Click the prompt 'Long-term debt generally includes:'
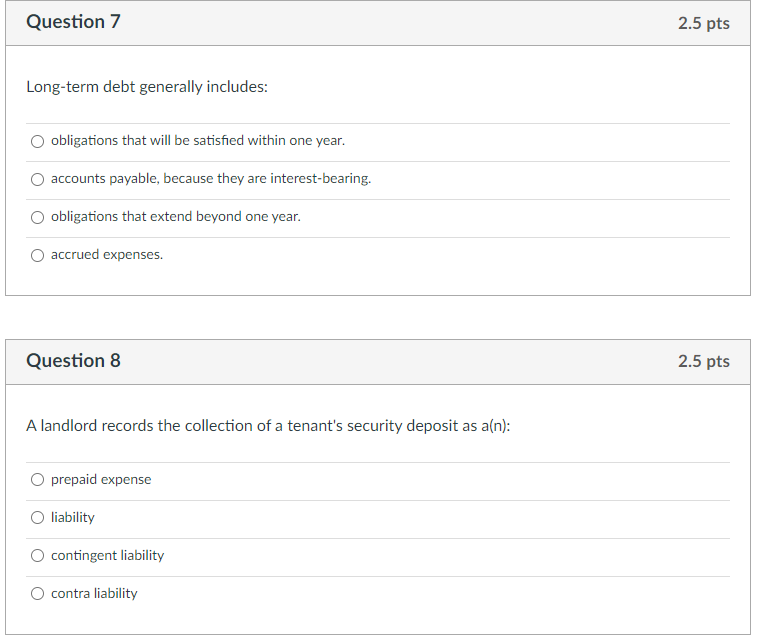 pyautogui.click(x=147, y=87)
